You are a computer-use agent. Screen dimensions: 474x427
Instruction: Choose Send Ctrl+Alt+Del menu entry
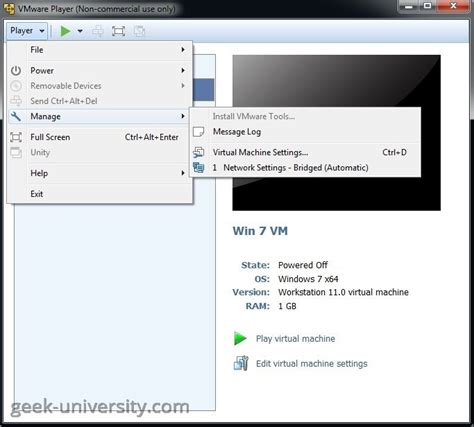(x=100, y=101)
